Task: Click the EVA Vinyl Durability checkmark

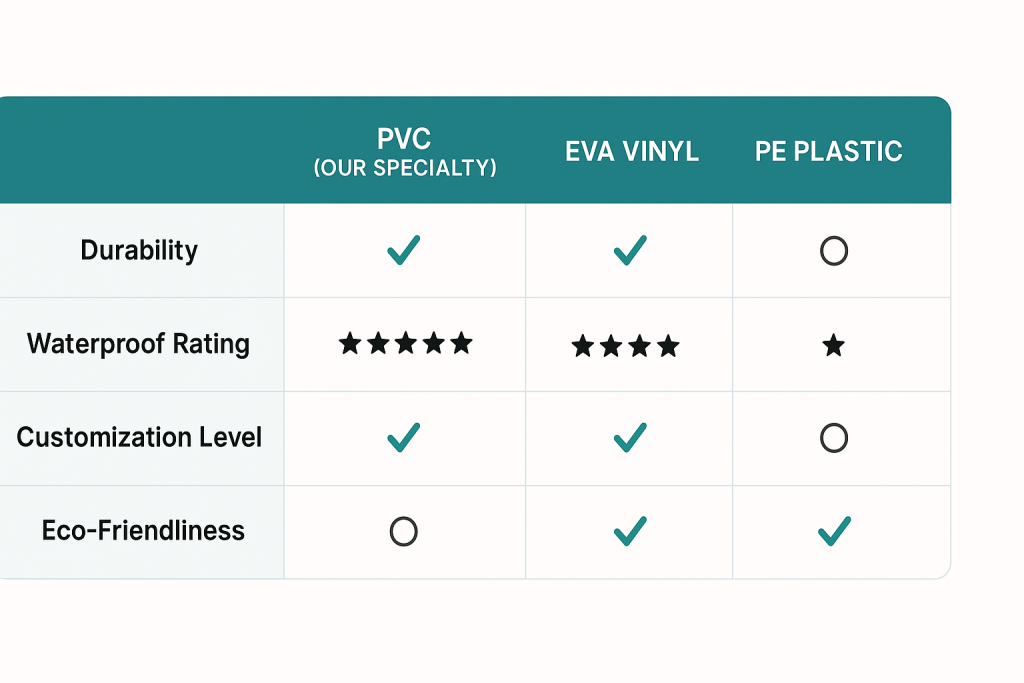Action: coord(629,250)
